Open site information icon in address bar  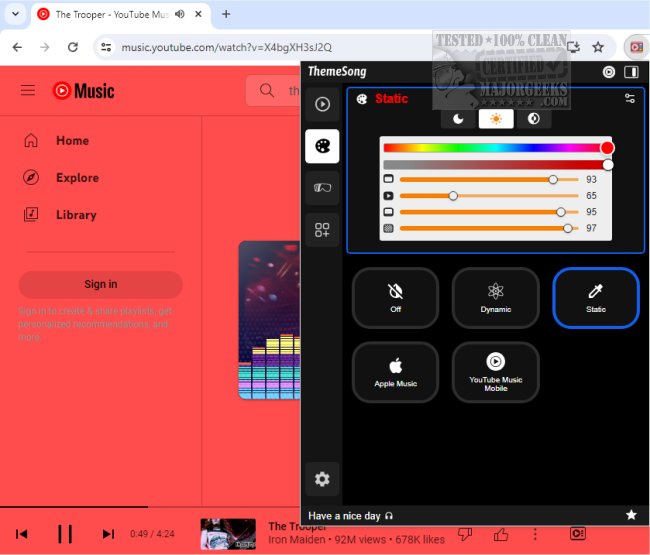point(106,47)
